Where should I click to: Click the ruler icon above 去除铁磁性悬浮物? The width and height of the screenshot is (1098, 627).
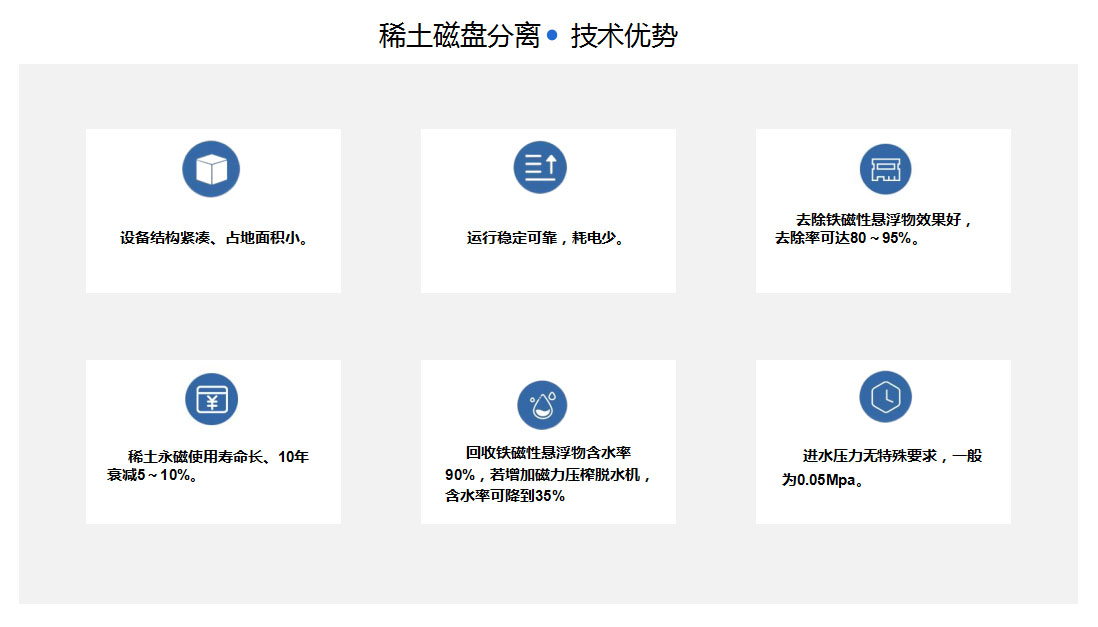click(885, 169)
